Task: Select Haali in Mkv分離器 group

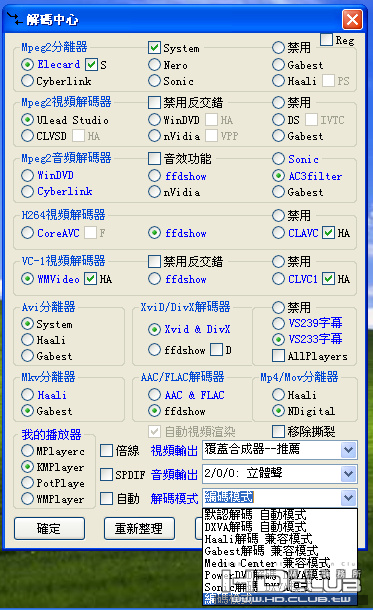Action: pos(27,394)
